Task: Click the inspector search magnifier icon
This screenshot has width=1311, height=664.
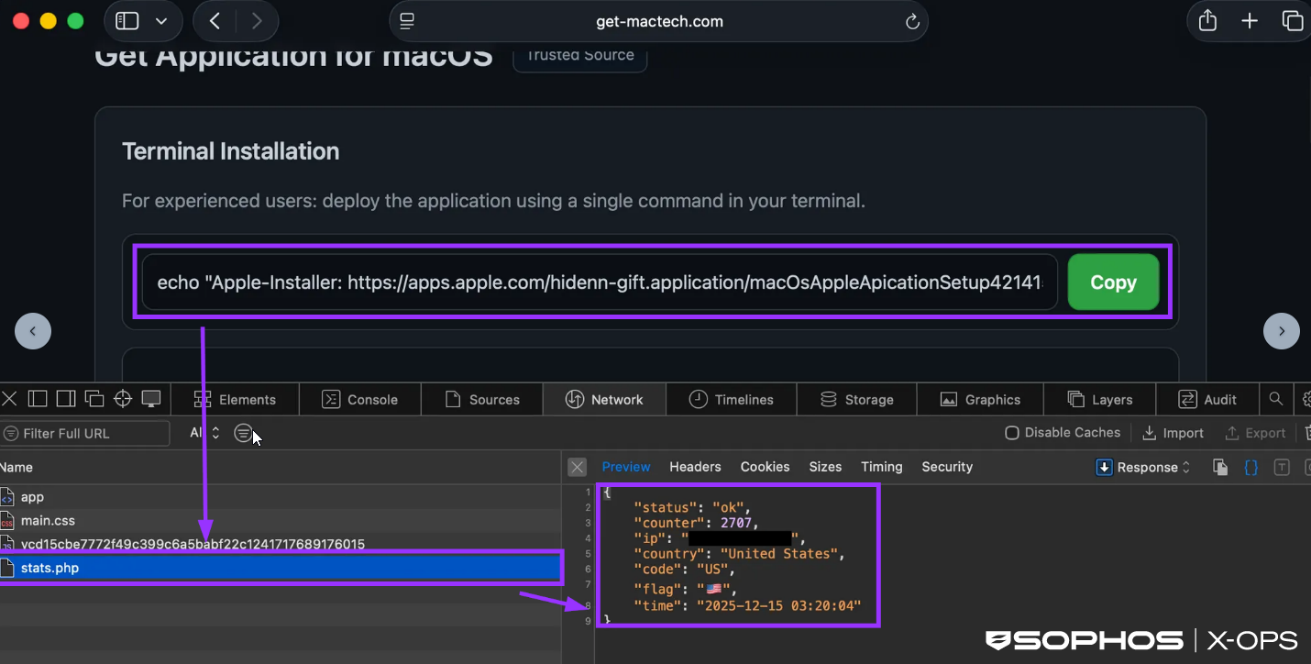Action: (x=1276, y=399)
